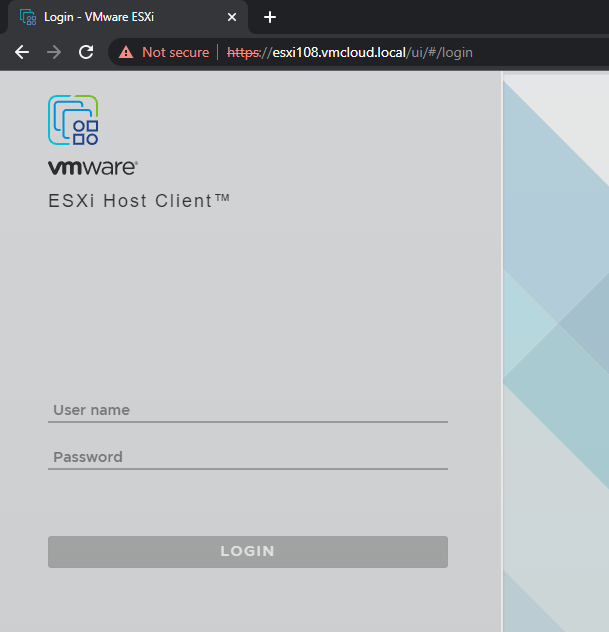Image resolution: width=609 pixels, height=632 pixels.
Task: Click the Not secure warning triangle icon
Action: pos(126,52)
